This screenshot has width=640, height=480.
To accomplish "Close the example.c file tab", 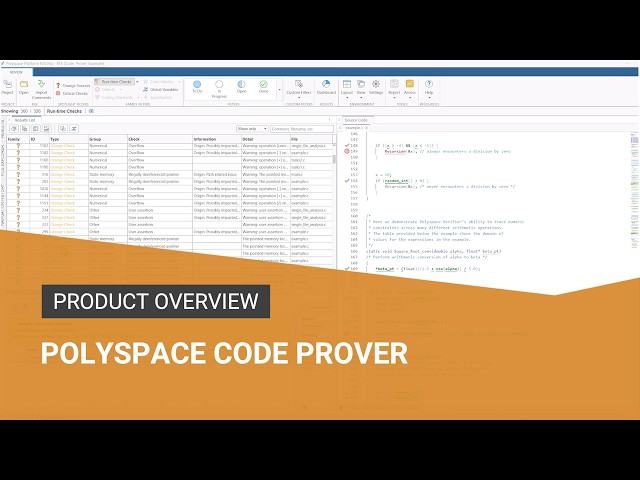I will (x=366, y=128).
